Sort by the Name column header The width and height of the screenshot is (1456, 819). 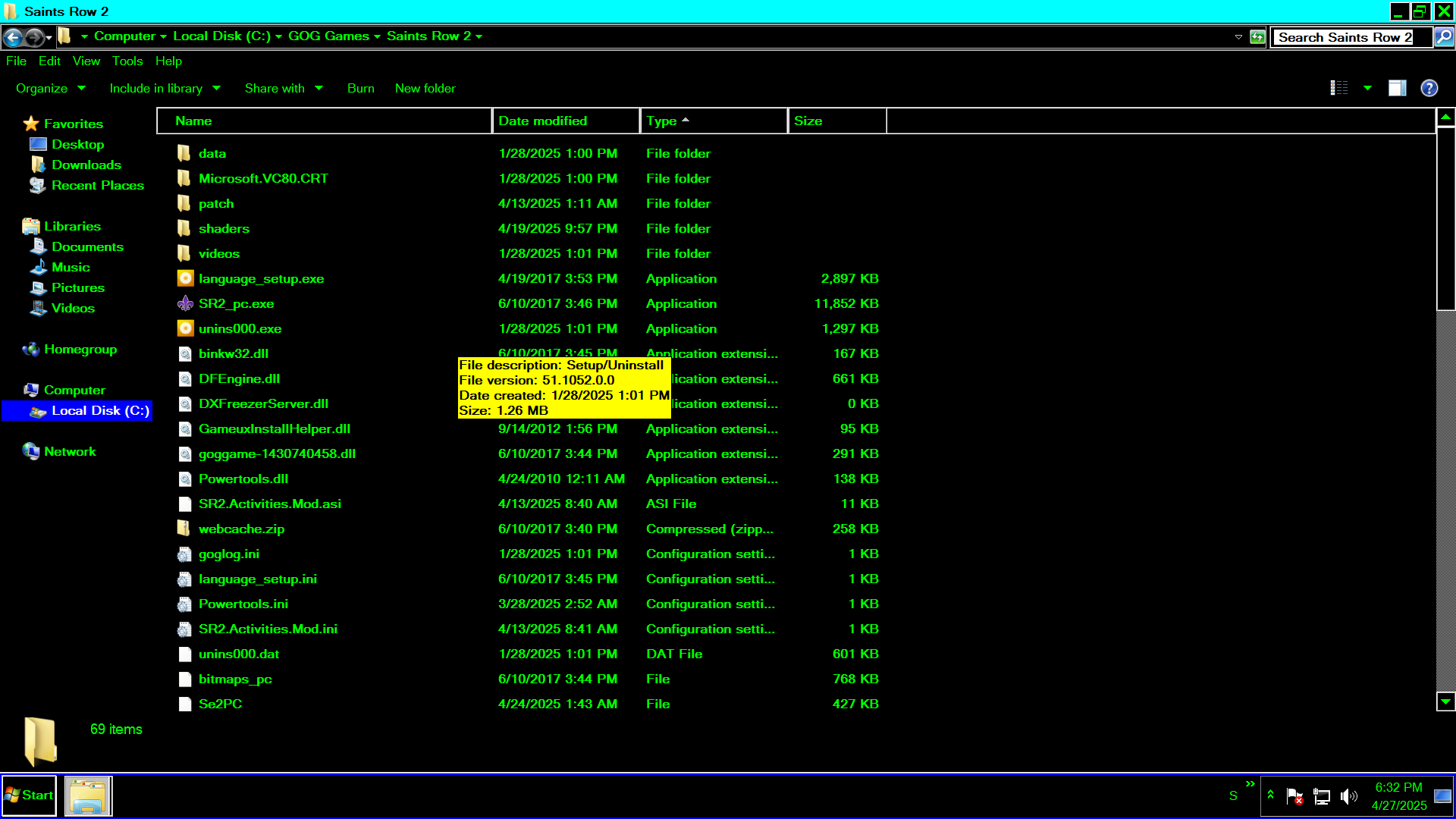coord(325,121)
